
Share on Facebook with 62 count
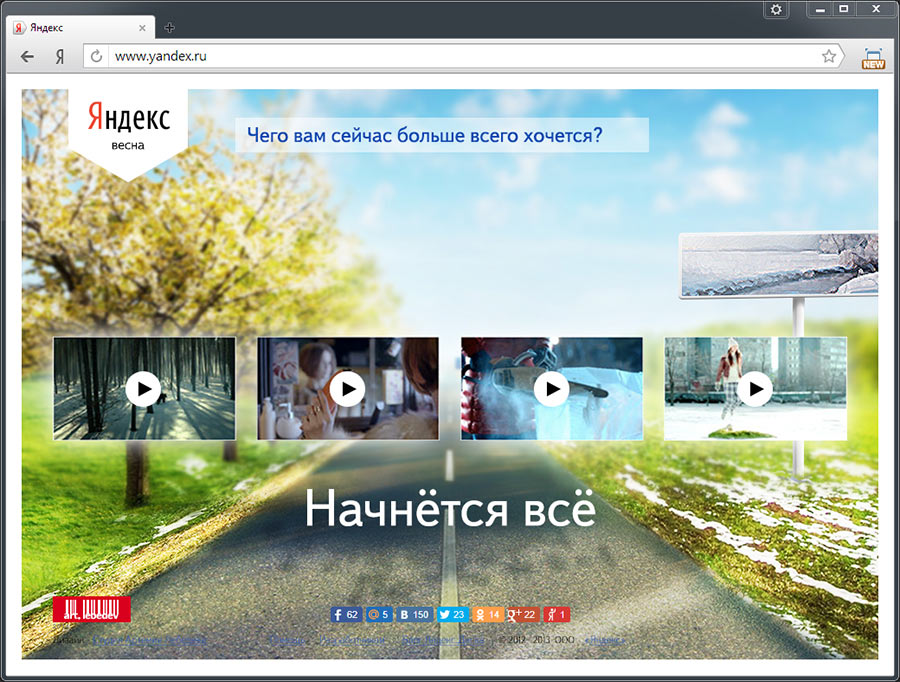346,615
